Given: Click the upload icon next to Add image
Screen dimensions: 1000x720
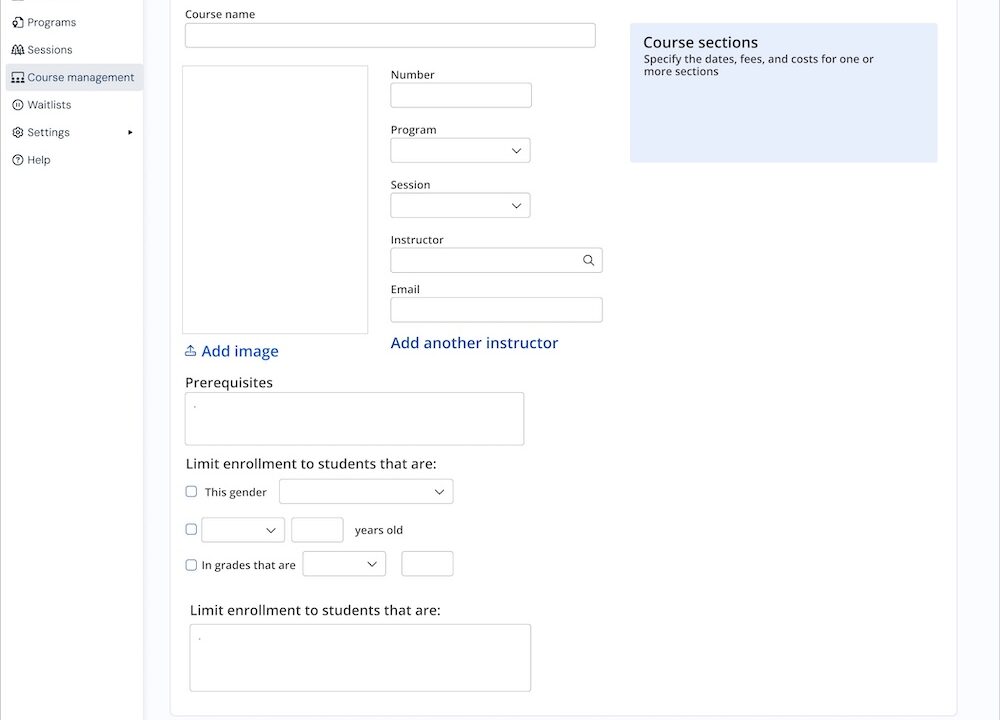Looking at the screenshot, I should coord(191,350).
